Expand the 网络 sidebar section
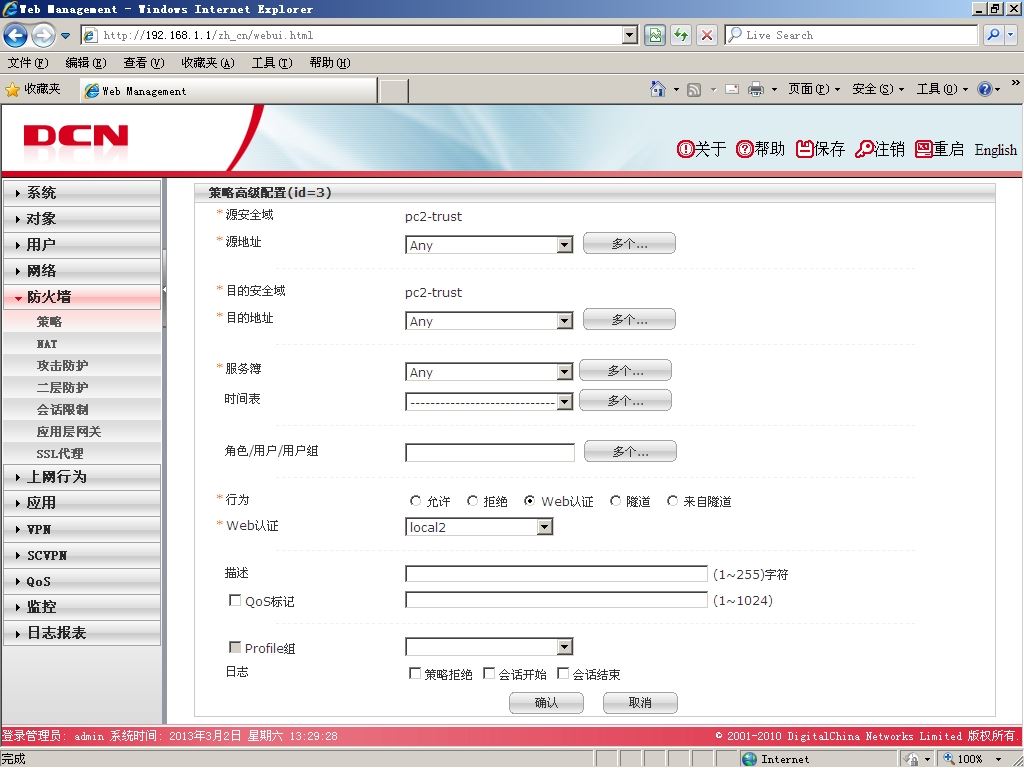Screen dimensions: 1024x768 [82, 271]
